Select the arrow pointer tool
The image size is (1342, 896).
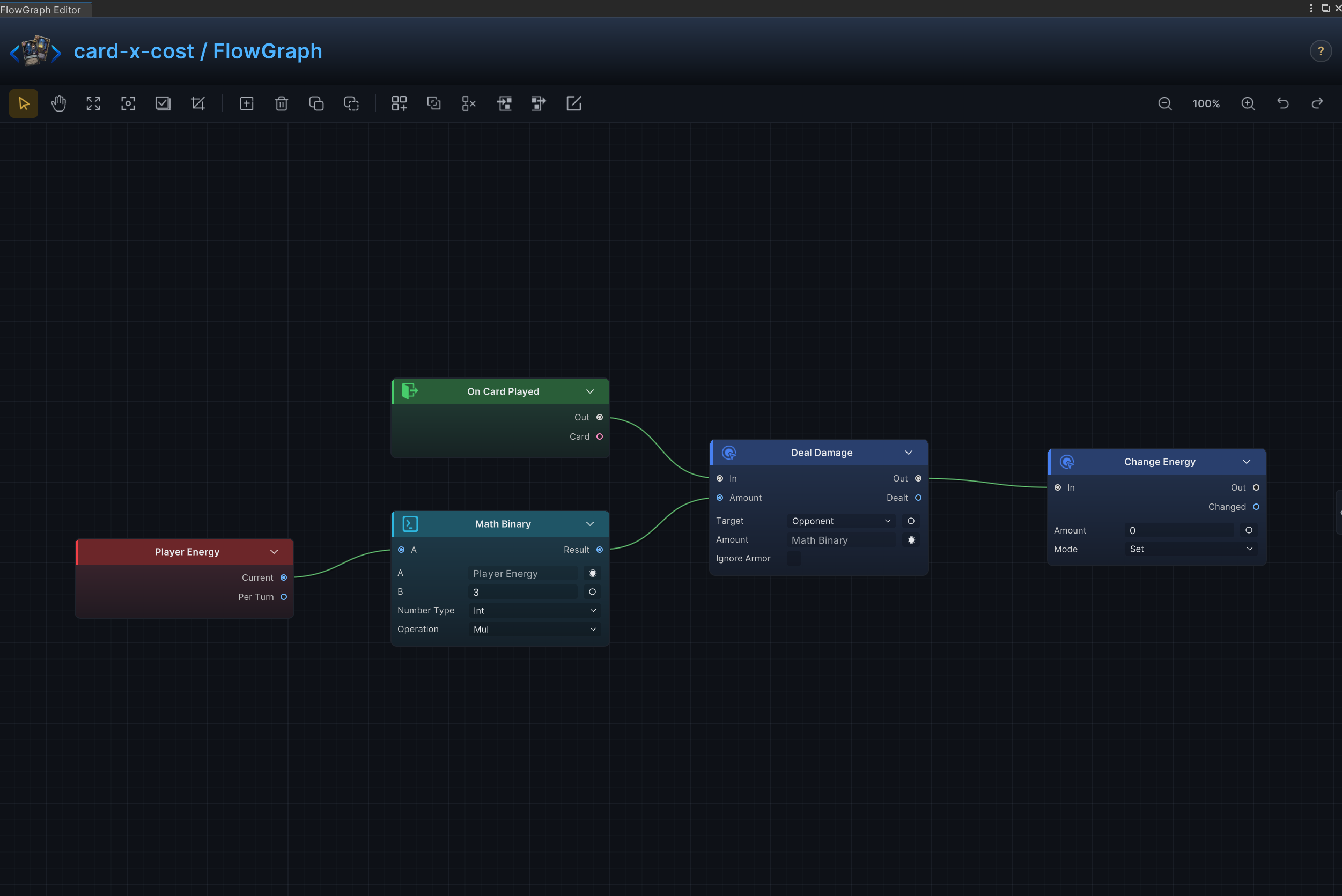point(24,103)
